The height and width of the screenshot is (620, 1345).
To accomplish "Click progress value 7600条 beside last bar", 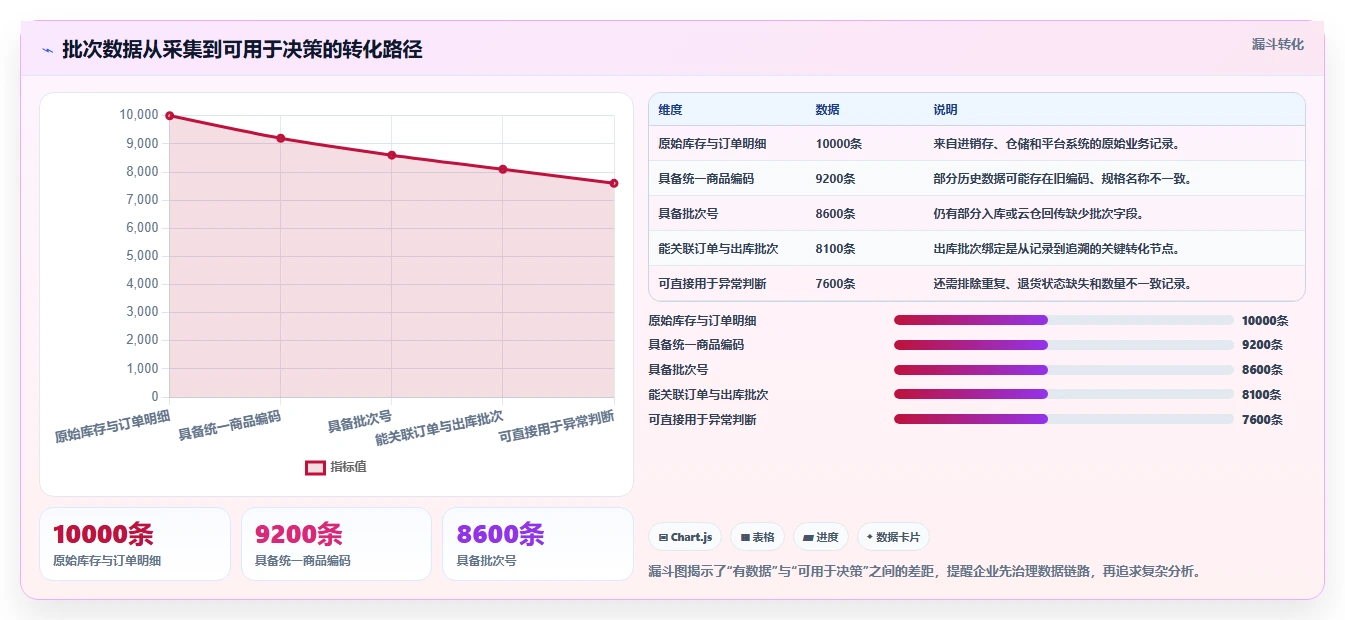I will (x=1262, y=420).
